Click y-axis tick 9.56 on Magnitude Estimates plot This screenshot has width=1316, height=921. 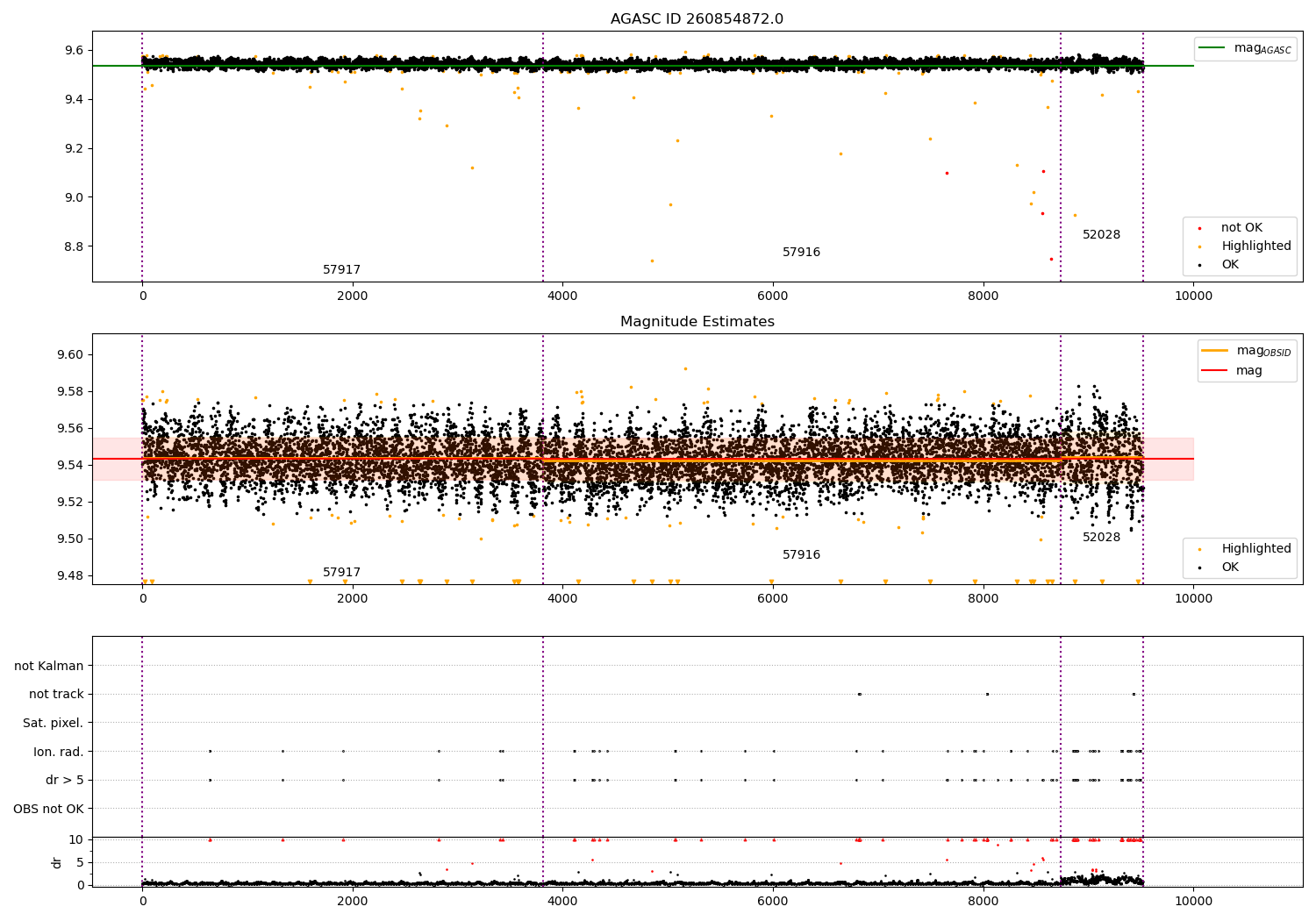[69, 429]
